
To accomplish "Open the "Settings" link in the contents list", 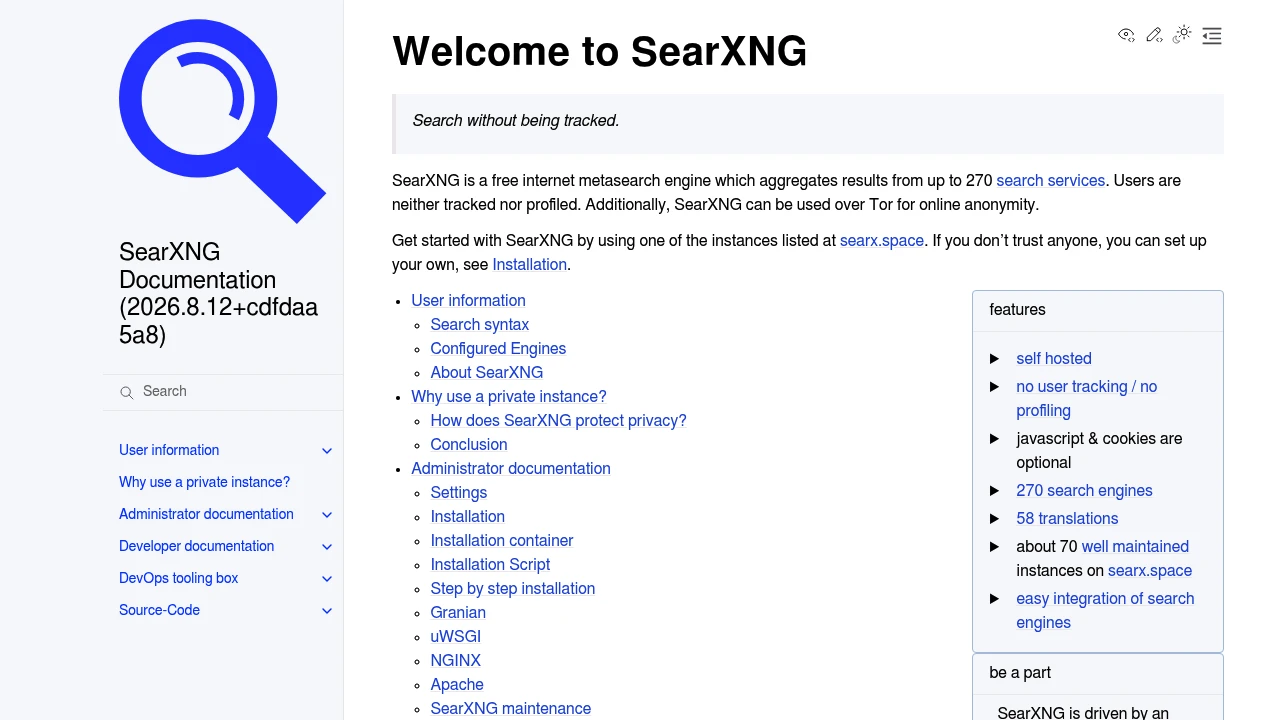I will pos(458,493).
